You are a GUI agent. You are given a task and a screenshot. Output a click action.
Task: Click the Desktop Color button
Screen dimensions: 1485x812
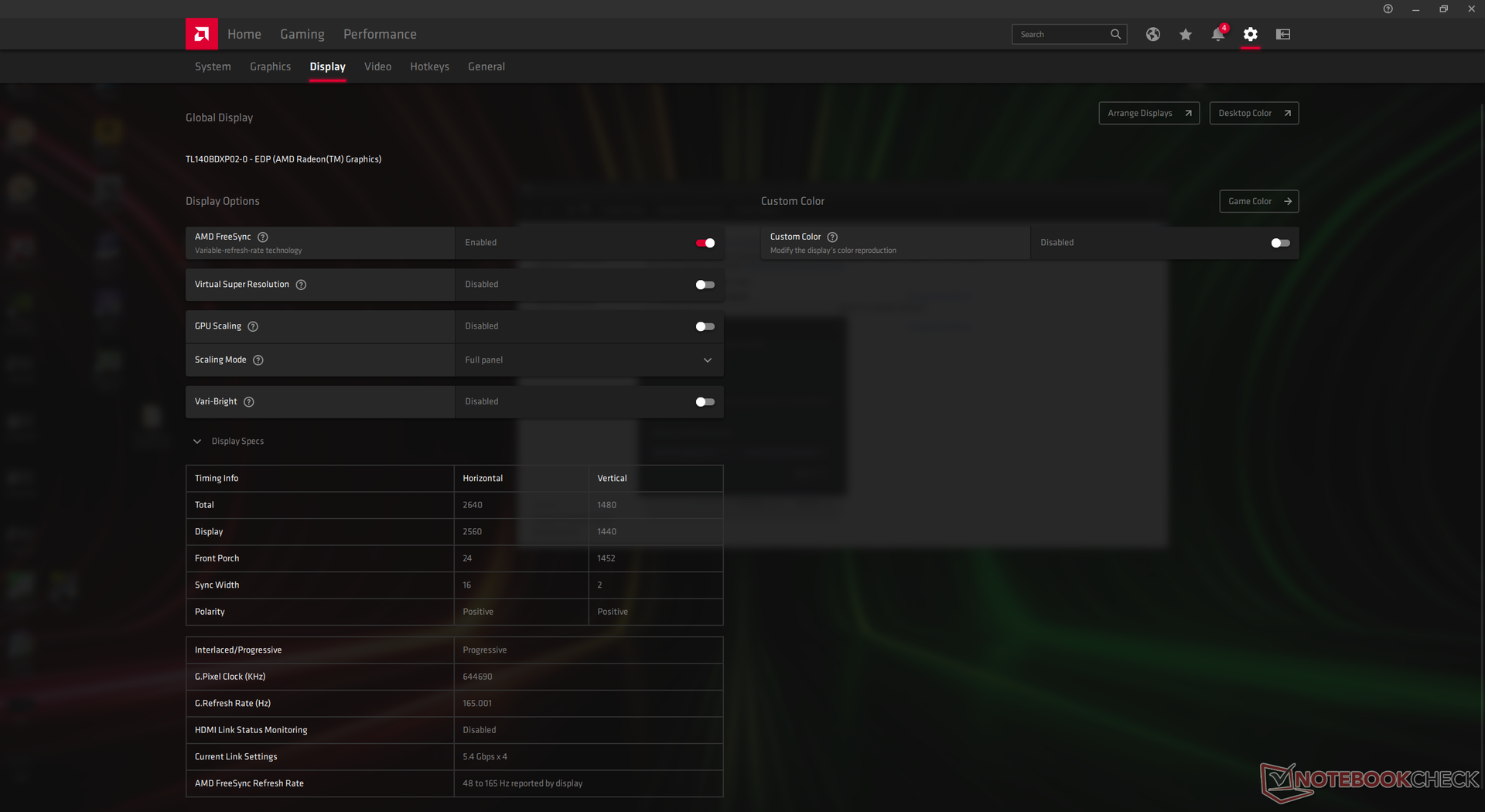pos(1255,113)
